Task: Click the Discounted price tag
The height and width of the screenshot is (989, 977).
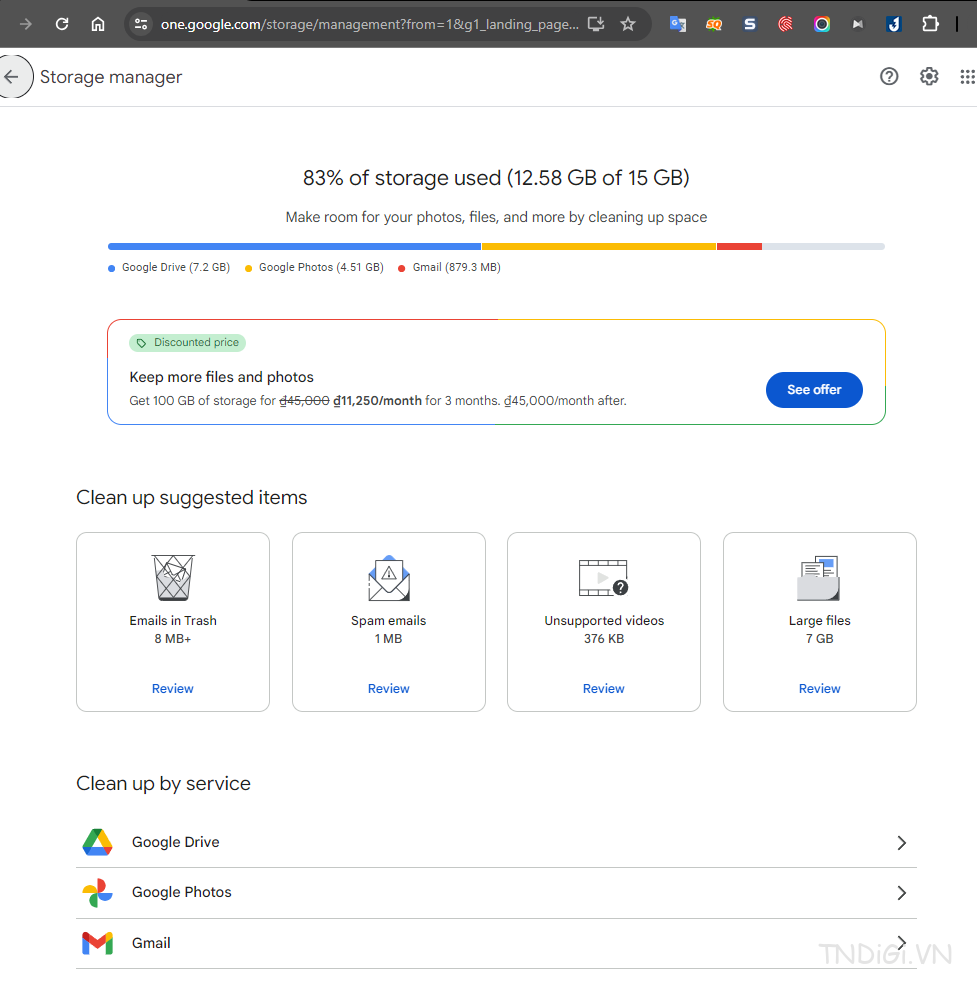Action: coord(187,342)
